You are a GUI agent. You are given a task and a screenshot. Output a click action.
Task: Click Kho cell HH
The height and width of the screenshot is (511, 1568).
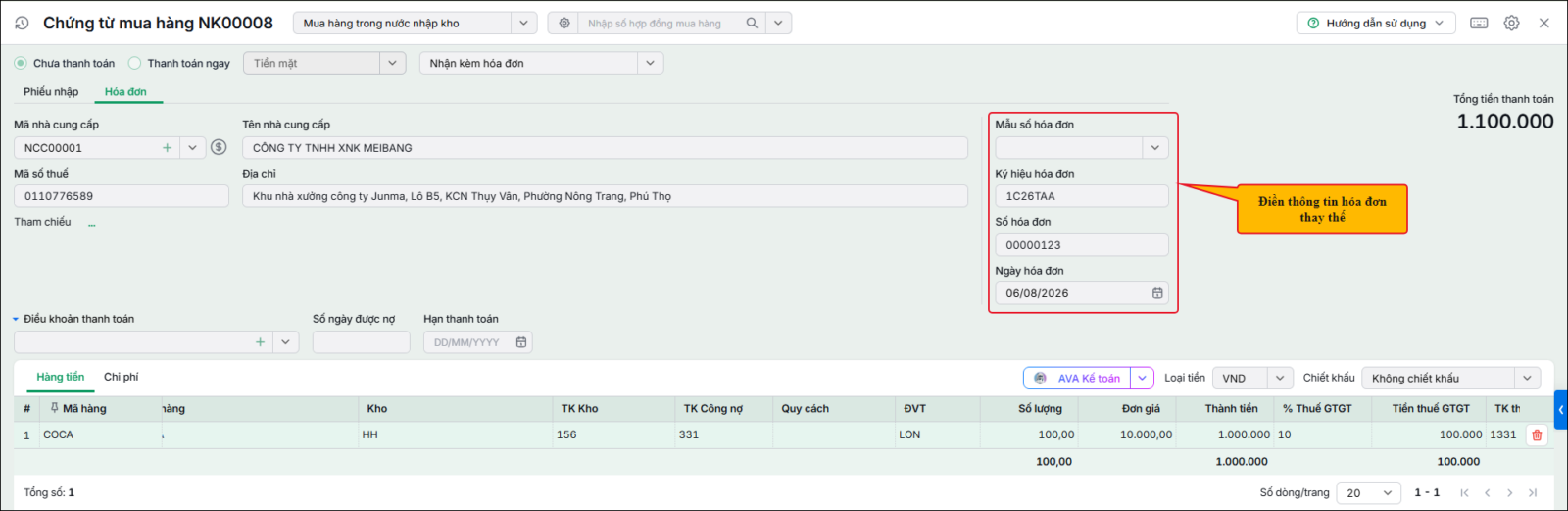(x=456, y=434)
